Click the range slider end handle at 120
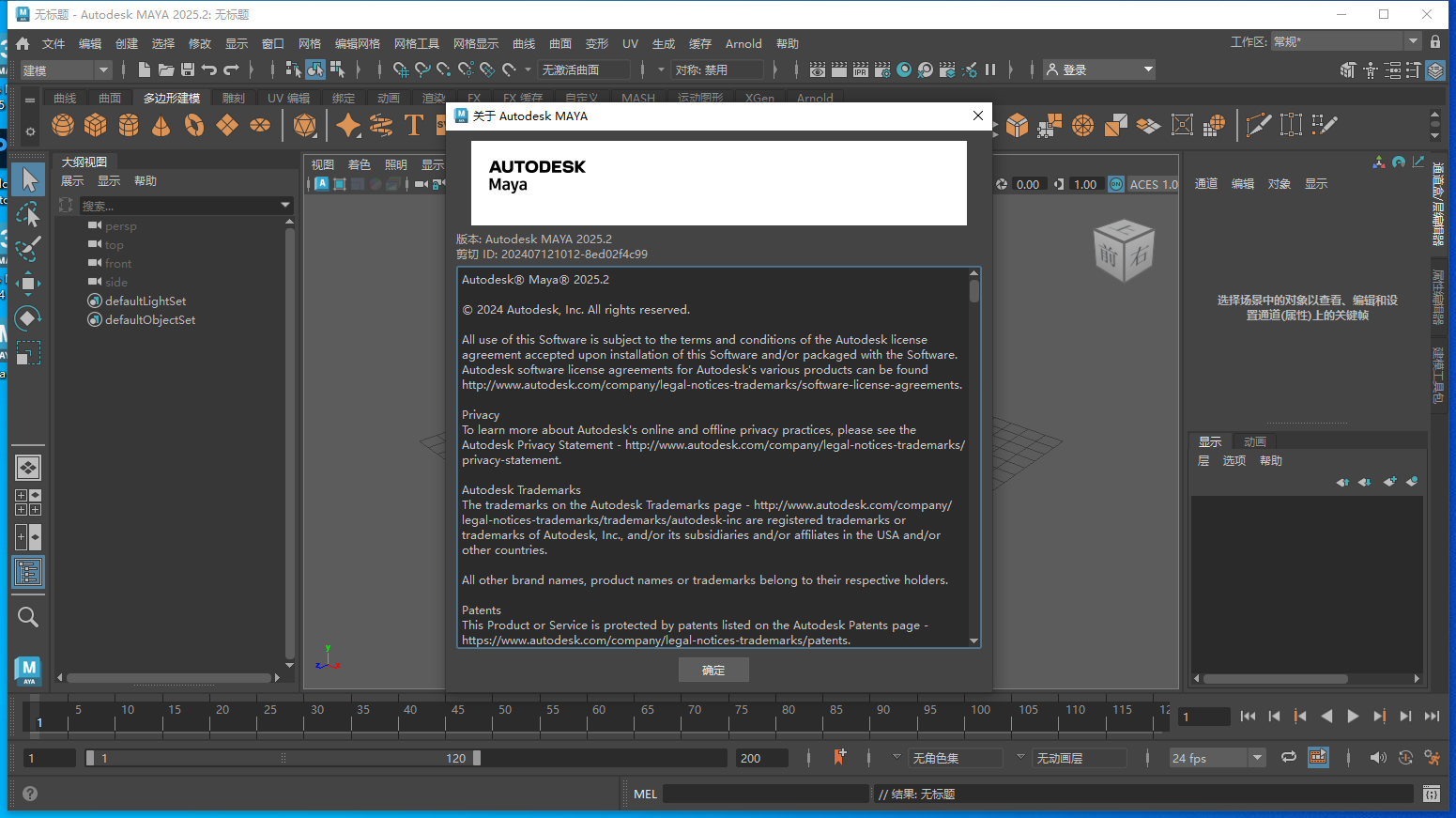This screenshot has width=1456, height=818. (477, 758)
